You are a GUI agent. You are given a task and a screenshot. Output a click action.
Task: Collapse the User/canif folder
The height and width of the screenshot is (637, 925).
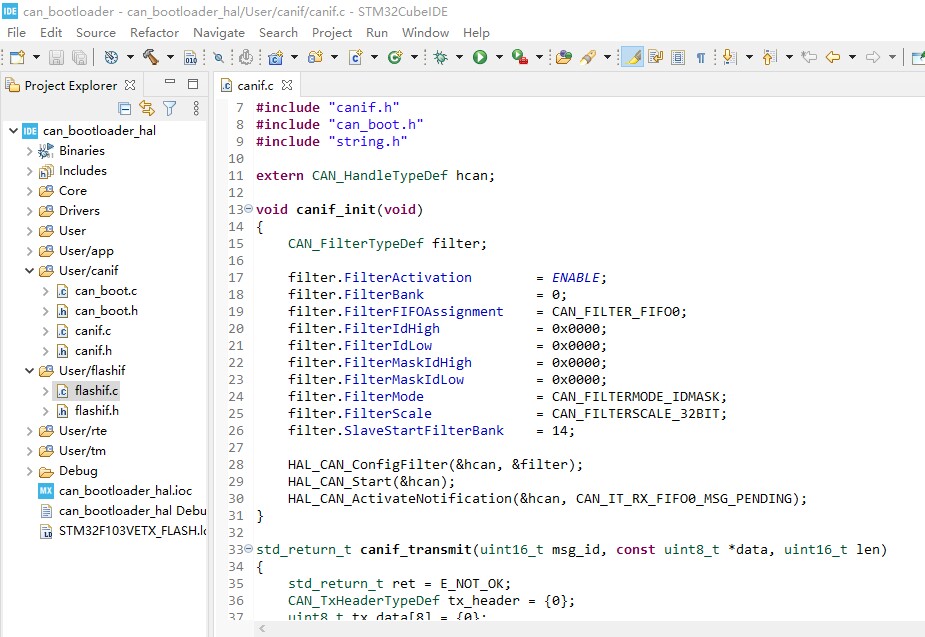pyautogui.click(x=29, y=271)
